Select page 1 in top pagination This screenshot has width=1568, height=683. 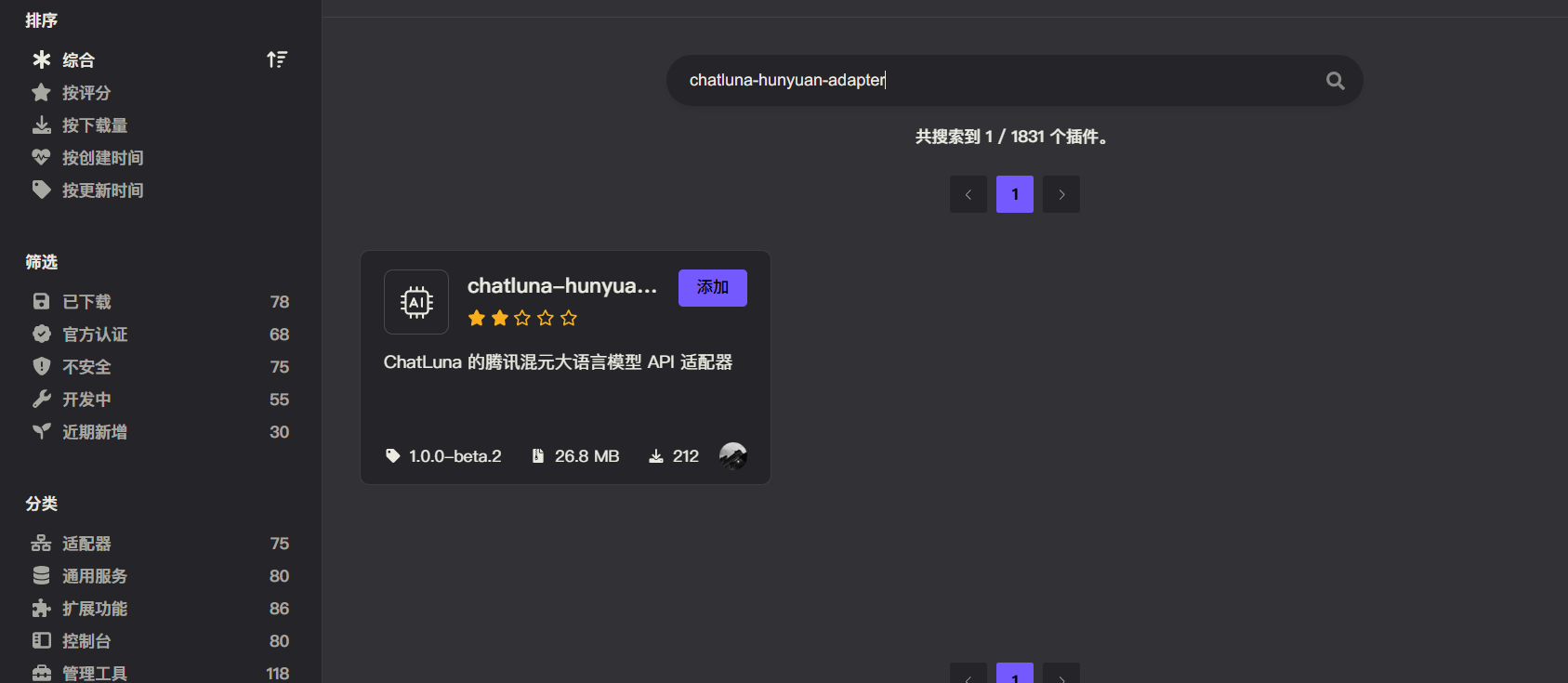1015,194
